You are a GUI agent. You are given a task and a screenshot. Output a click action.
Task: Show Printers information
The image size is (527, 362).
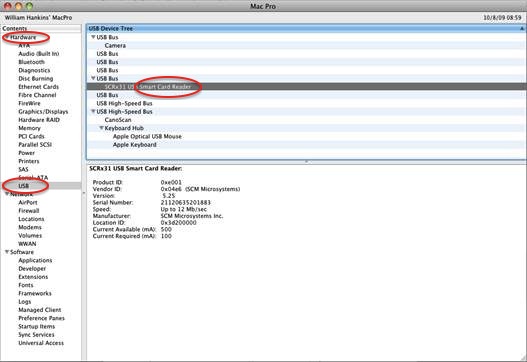point(29,161)
